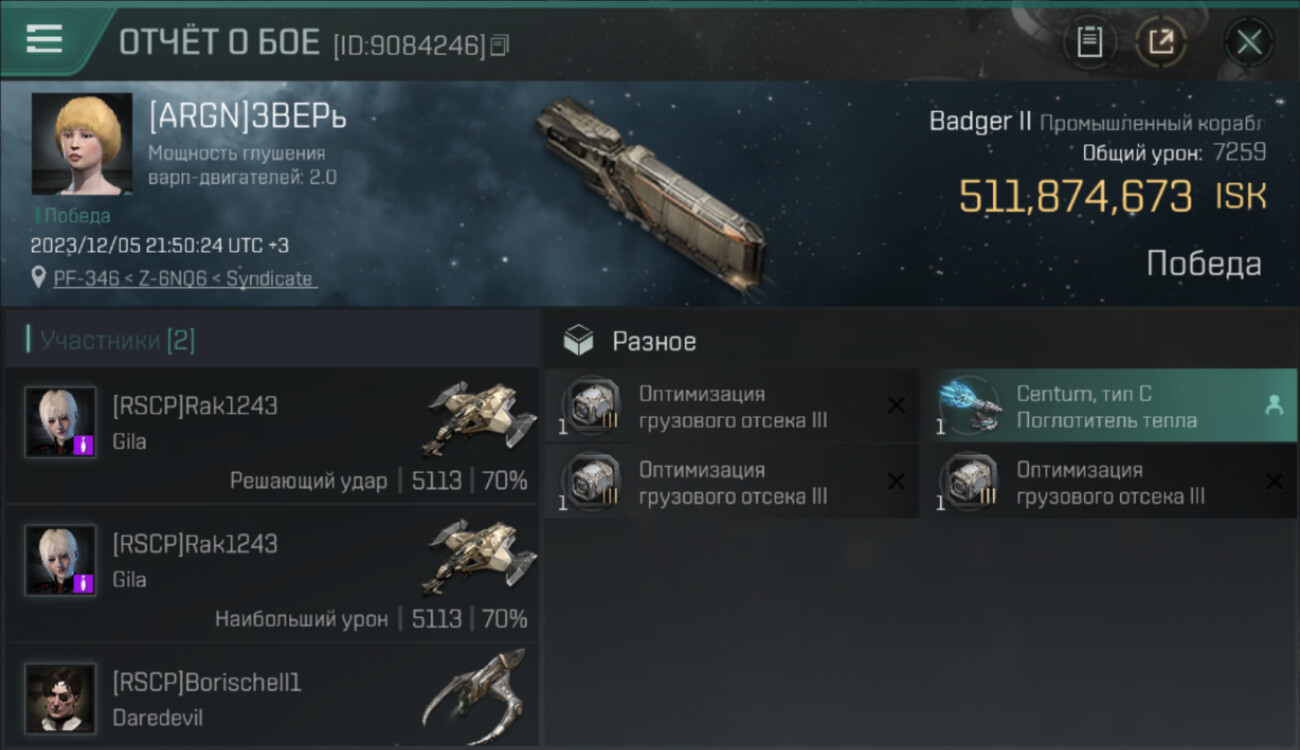Open Участники participants tab

(x=118, y=341)
